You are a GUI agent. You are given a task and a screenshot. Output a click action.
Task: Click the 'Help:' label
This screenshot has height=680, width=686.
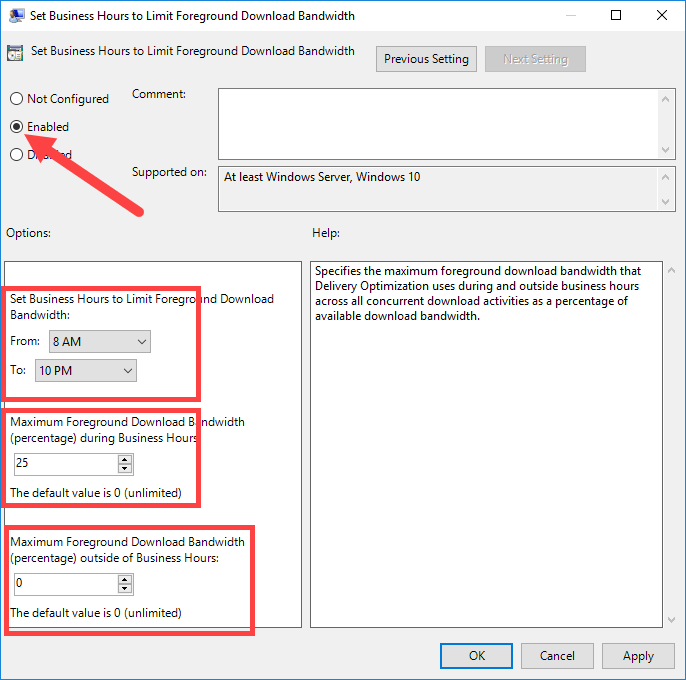326,233
